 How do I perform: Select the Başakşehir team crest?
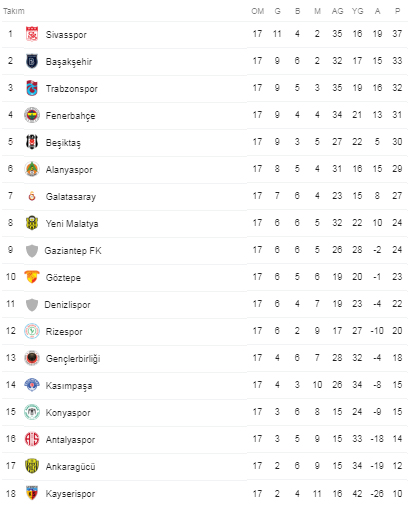tap(32, 61)
